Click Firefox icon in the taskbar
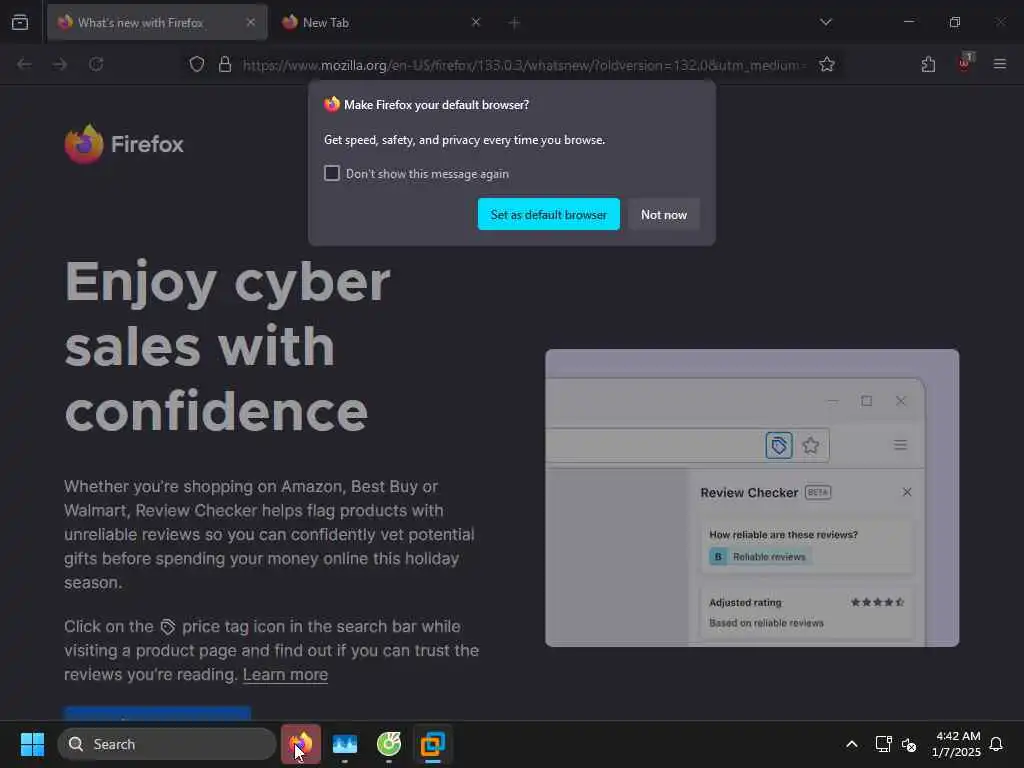This screenshot has height=768, width=1024. coord(301,744)
